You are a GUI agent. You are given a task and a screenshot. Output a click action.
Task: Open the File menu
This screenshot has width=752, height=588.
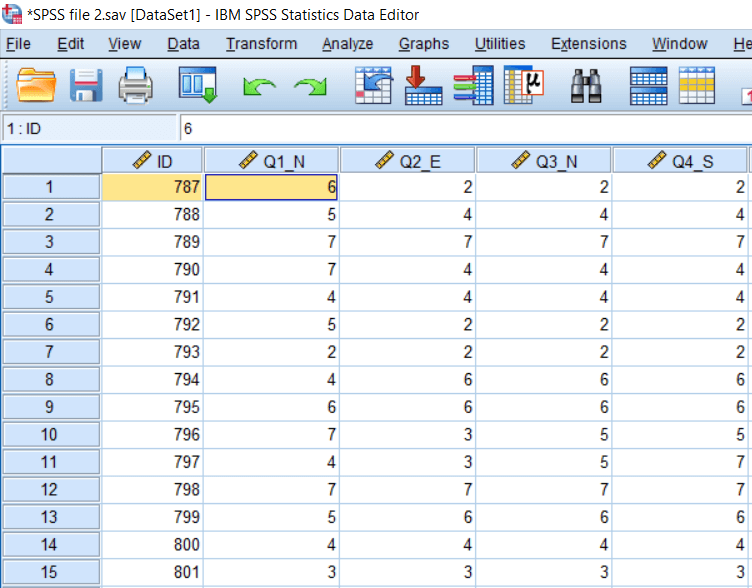click(x=18, y=44)
